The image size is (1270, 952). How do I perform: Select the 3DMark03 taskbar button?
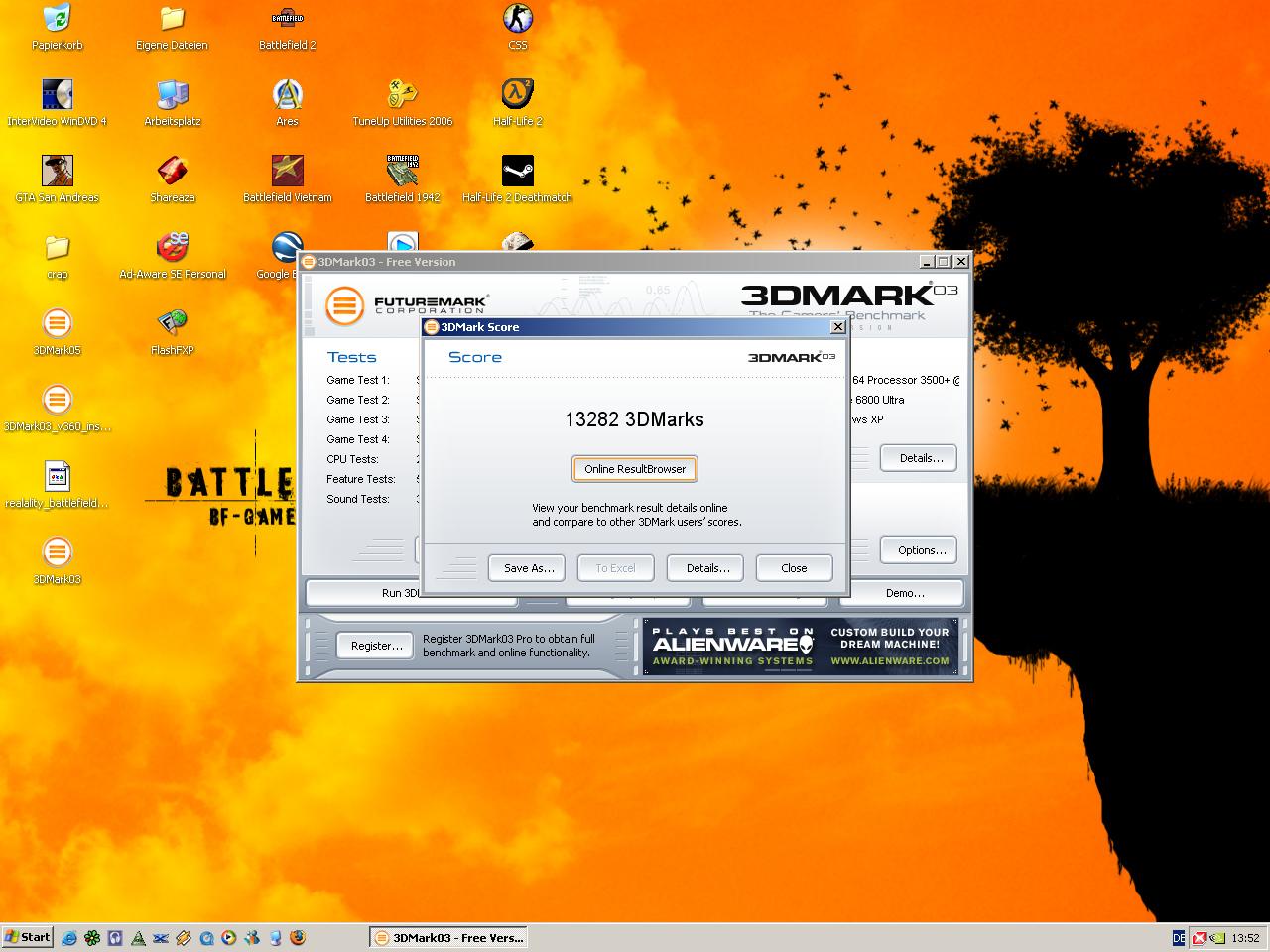[x=447, y=937]
